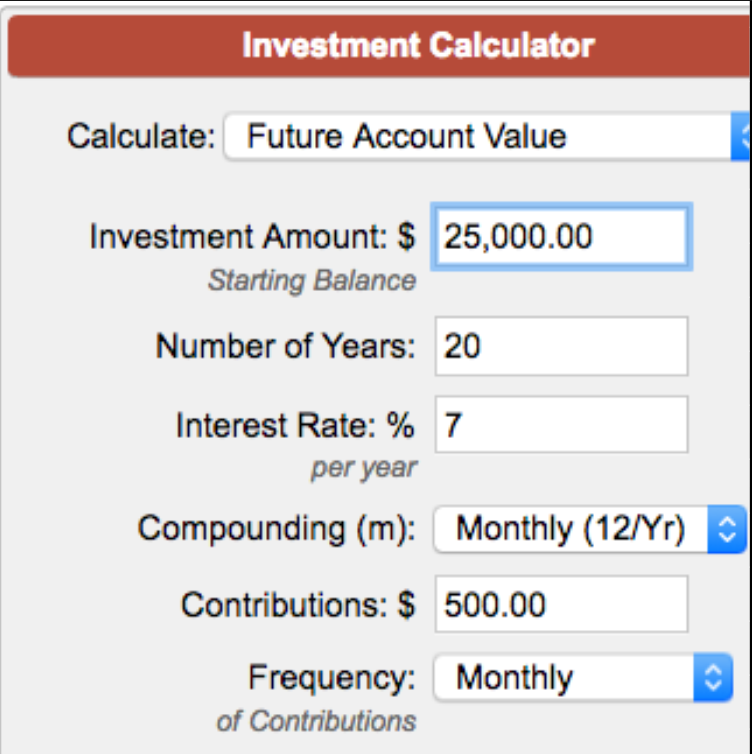Click the Contributions: $ label
This screenshot has height=754, width=752.
297,605
